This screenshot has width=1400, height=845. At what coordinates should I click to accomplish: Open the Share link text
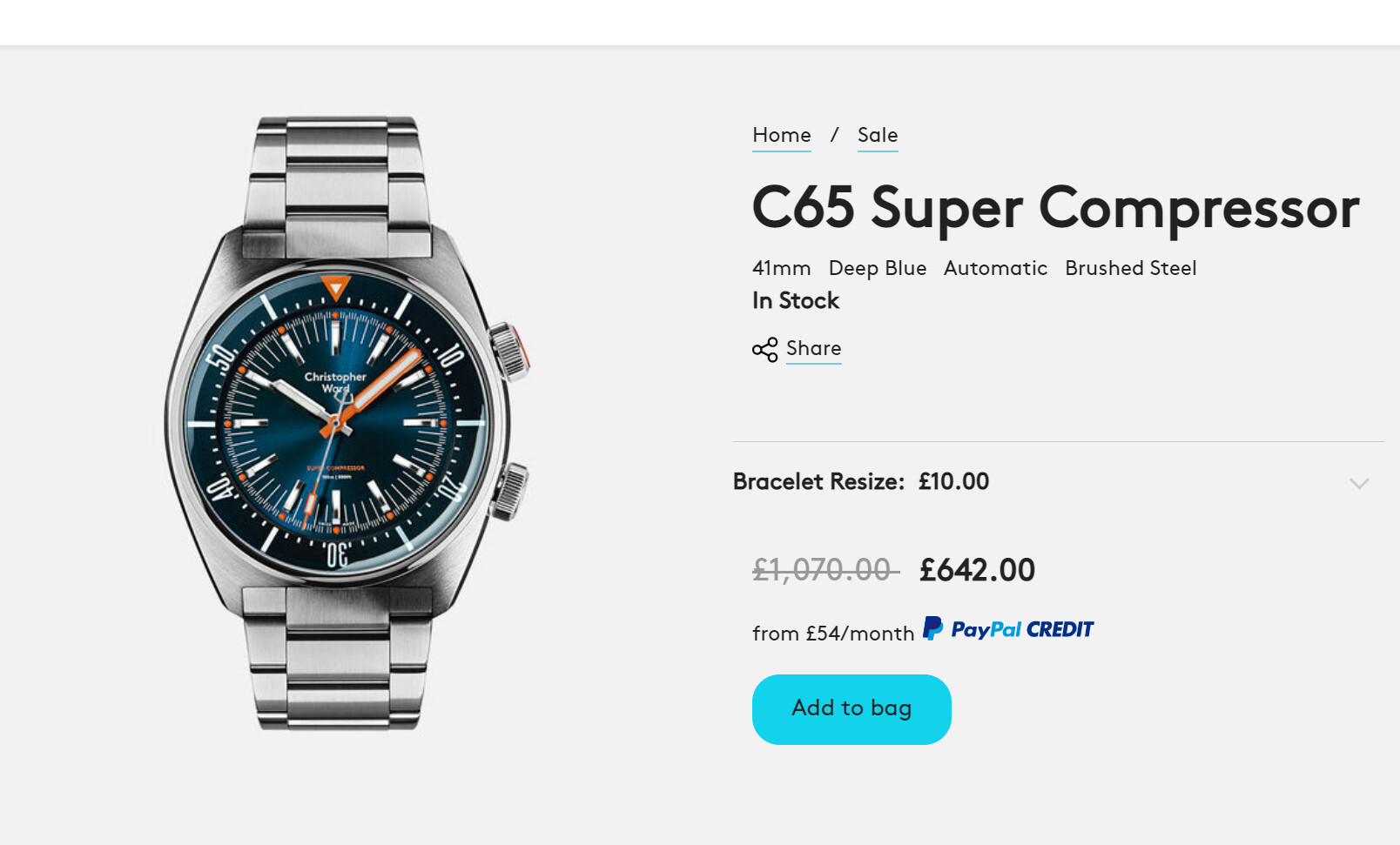813,348
